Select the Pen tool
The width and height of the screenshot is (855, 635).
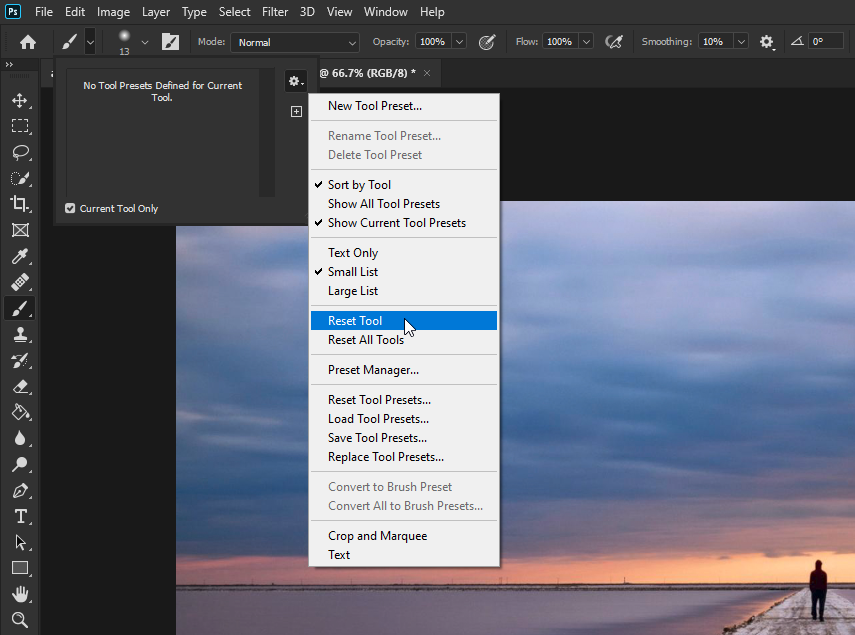click(19, 490)
